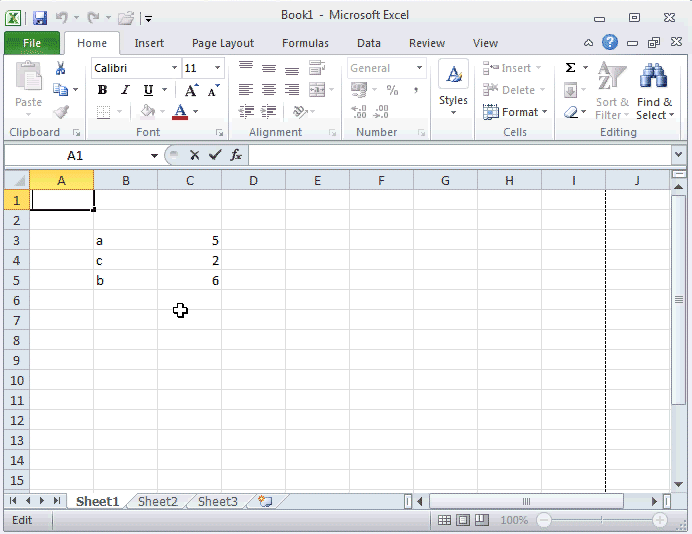Insert a new worksheet tab icon
The width and height of the screenshot is (692, 534).
(265, 501)
